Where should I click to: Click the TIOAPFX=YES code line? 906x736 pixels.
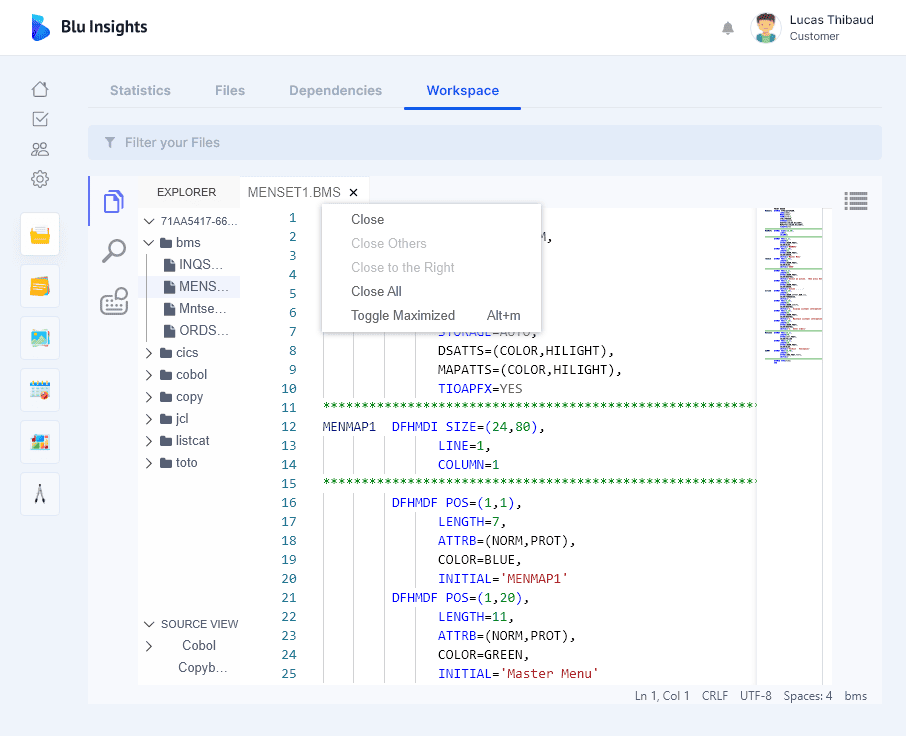(x=480, y=389)
